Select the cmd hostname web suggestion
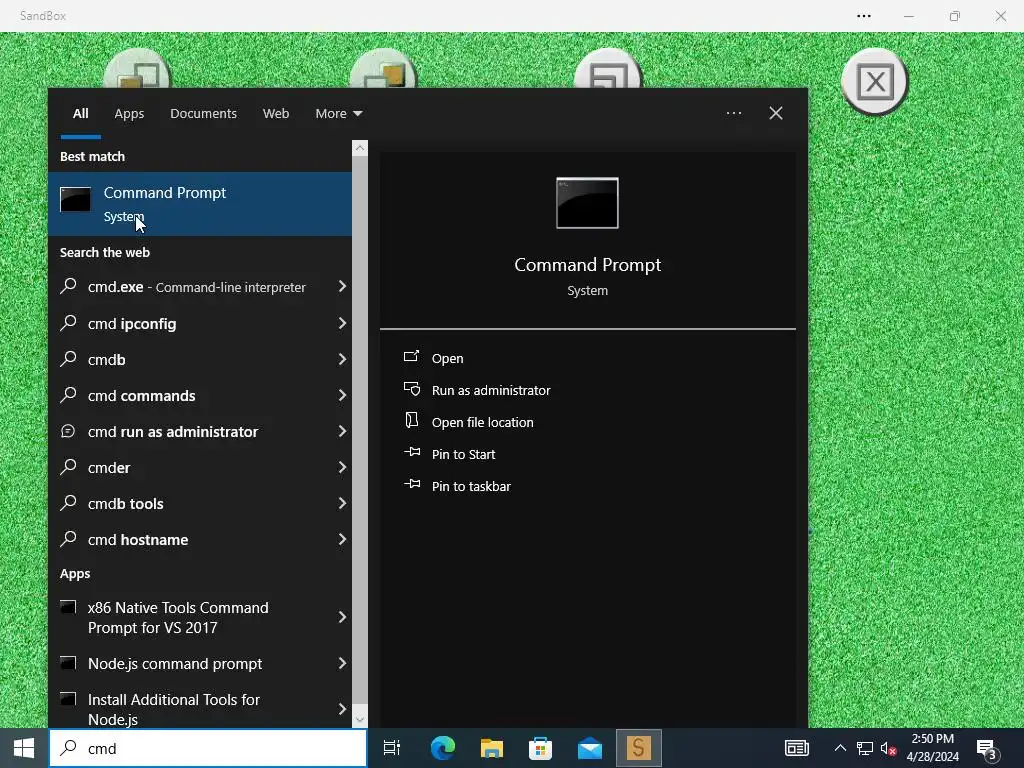The height and width of the screenshot is (768, 1024). click(200, 539)
